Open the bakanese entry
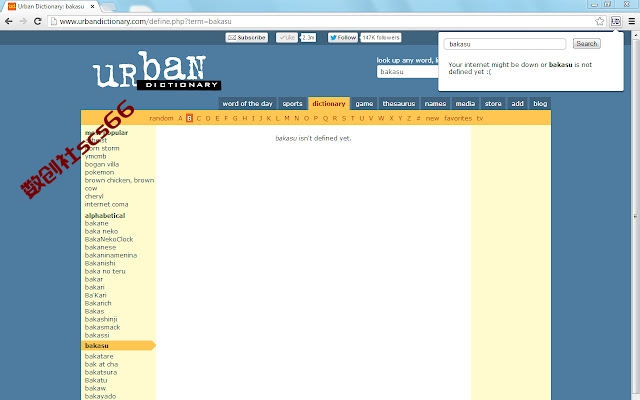This screenshot has height=400, width=640. 100,247
